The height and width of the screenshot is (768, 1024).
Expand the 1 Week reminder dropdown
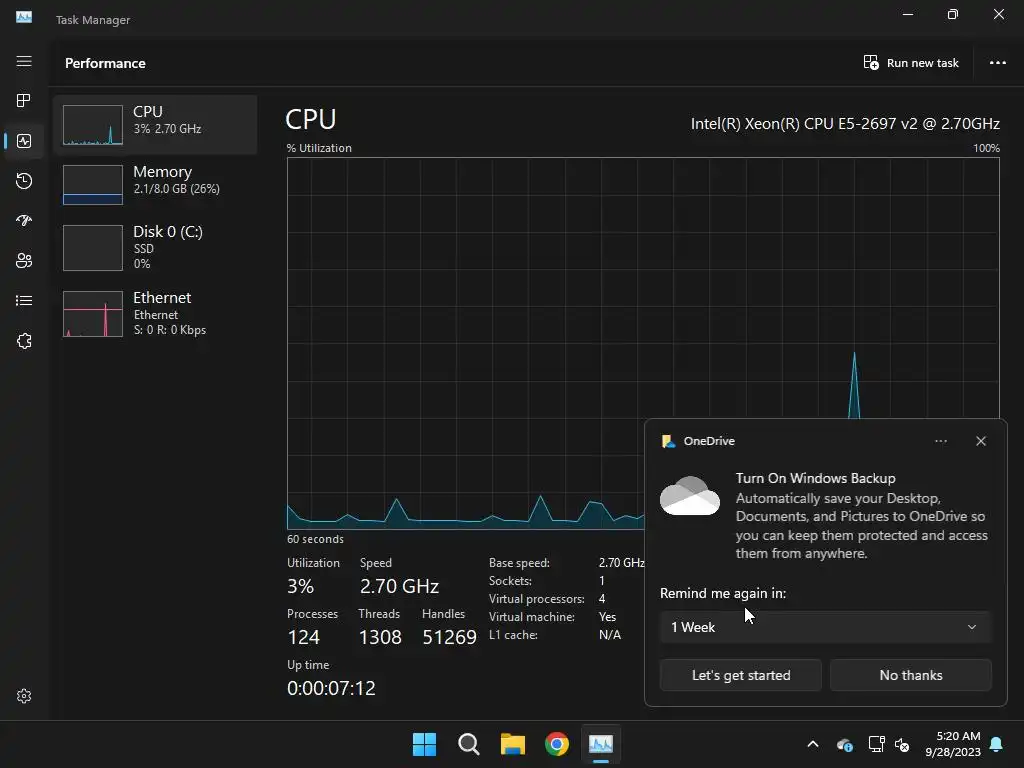click(x=825, y=627)
